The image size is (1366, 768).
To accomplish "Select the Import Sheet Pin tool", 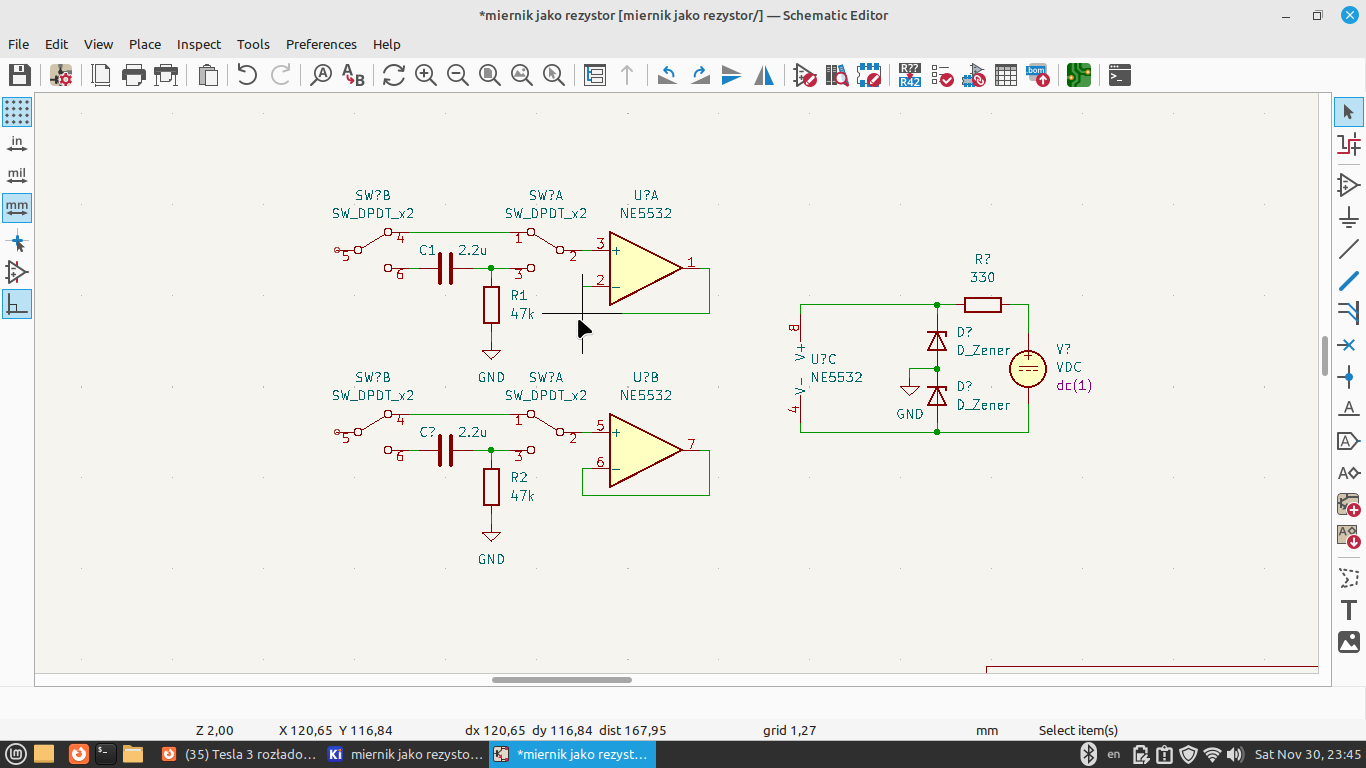I will pyautogui.click(x=1349, y=537).
